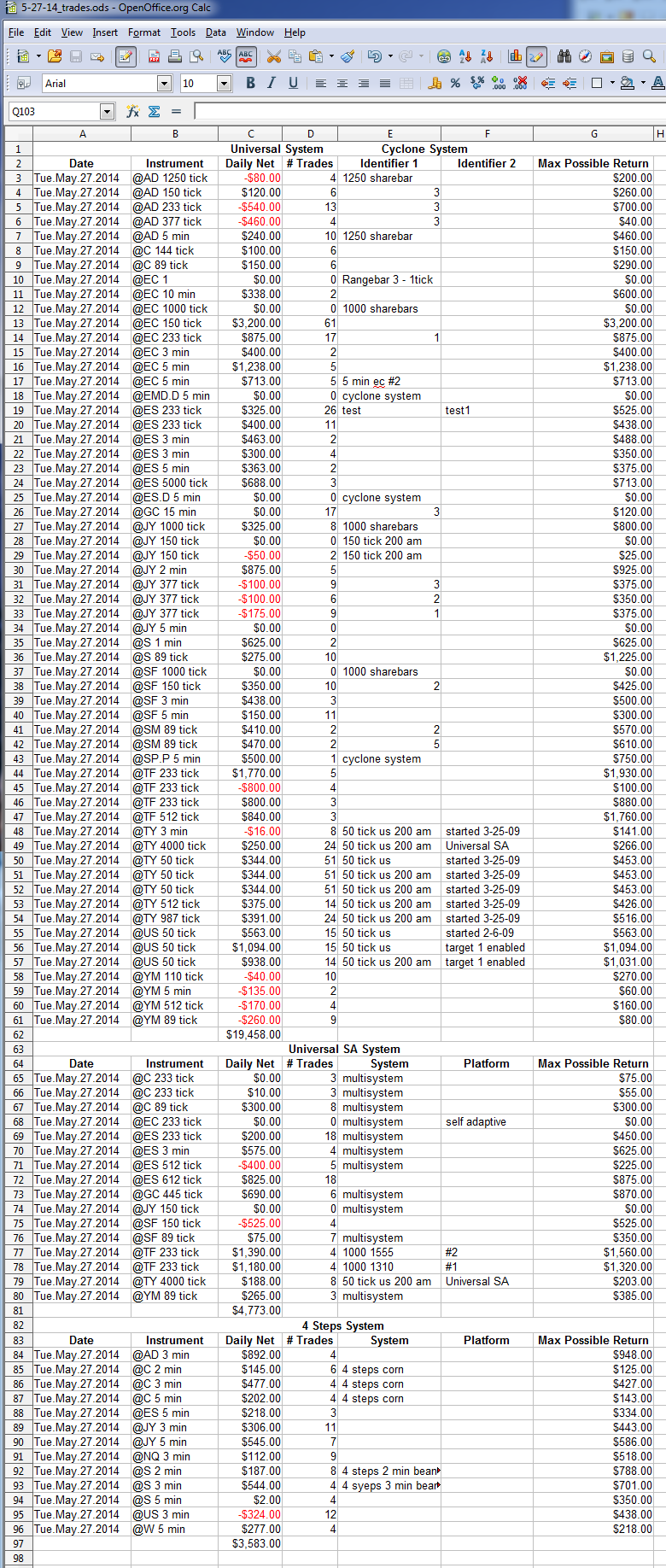Image resolution: width=666 pixels, height=1568 pixels.
Task: Justify cell contents
Action: (x=385, y=83)
